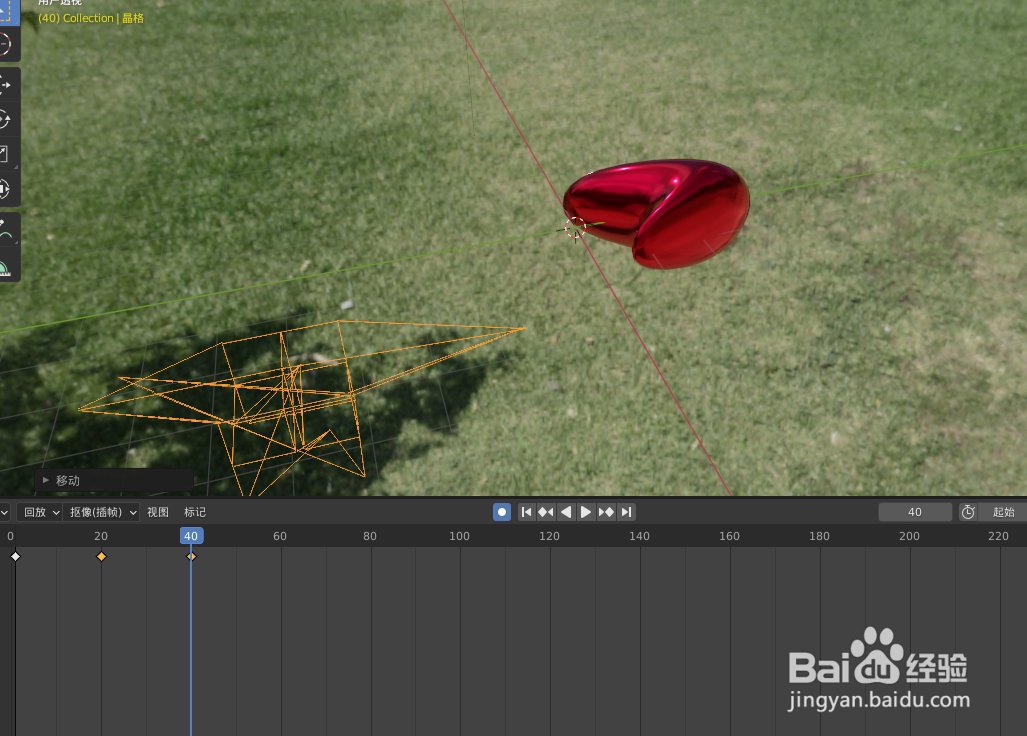
Task: Click 晶格 in the breadcrumb path
Action: [131, 17]
